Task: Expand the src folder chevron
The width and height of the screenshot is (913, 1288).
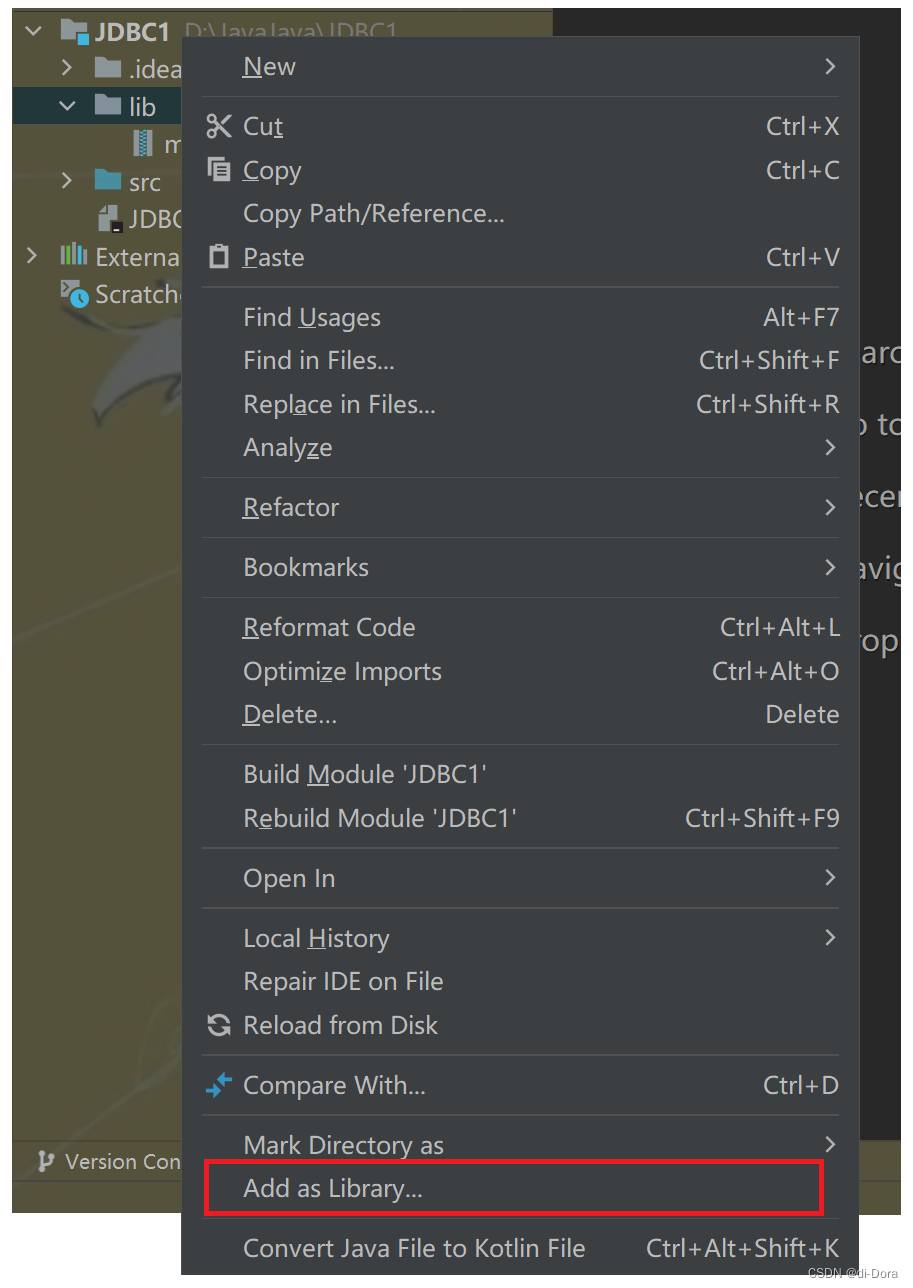Action: point(66,181)
